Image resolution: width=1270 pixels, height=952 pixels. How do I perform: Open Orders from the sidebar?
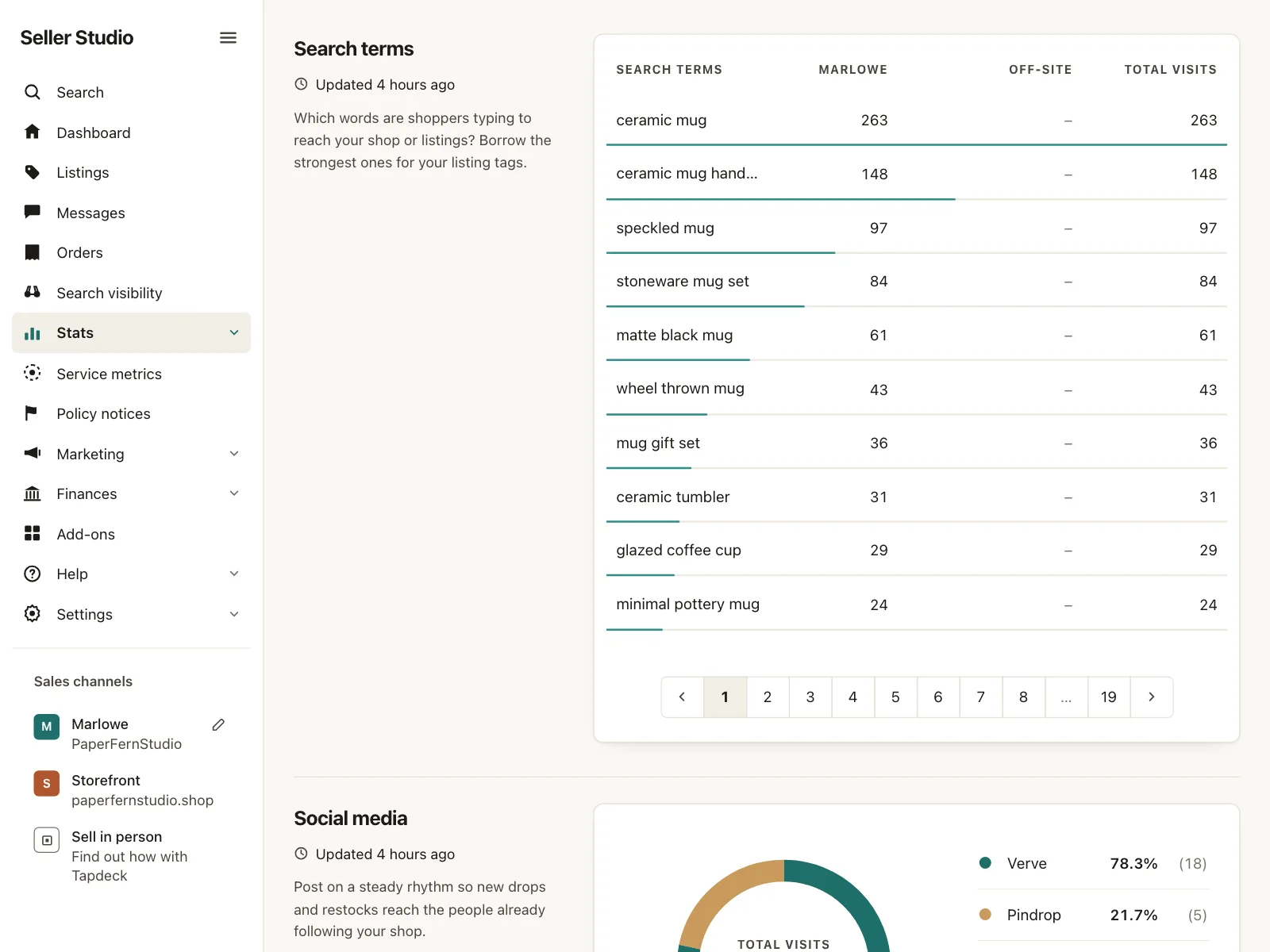pyautogui.click(x=131, y=252)
